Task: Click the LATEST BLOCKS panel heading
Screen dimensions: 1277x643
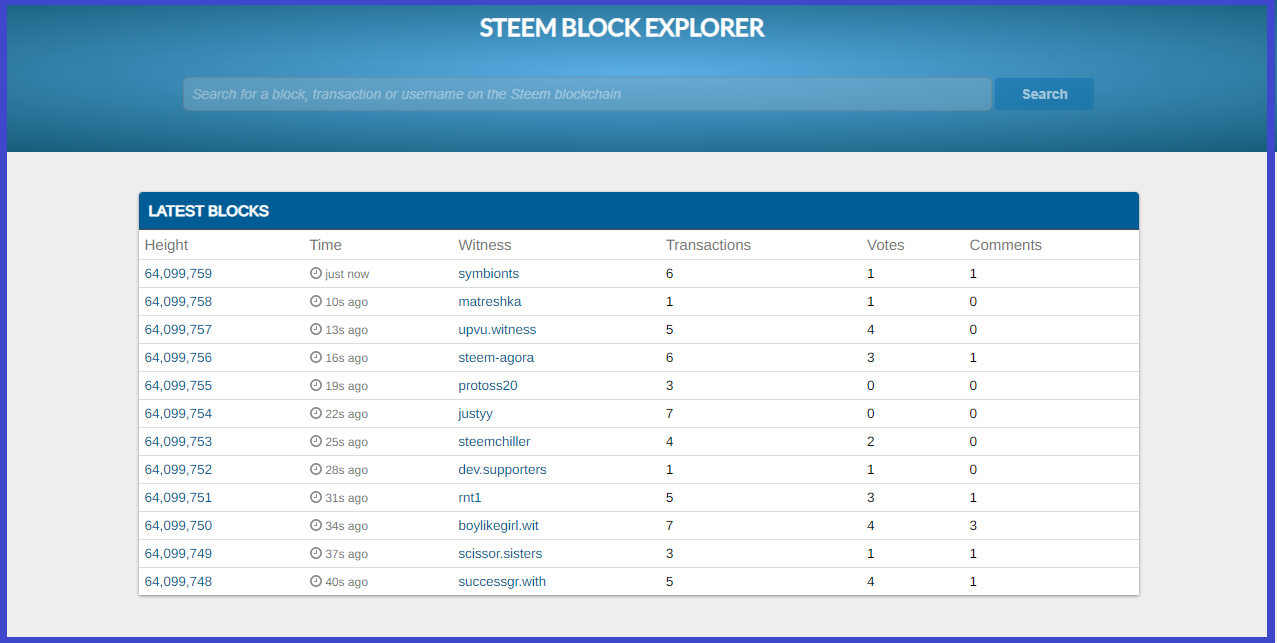Action: point(208,211)
